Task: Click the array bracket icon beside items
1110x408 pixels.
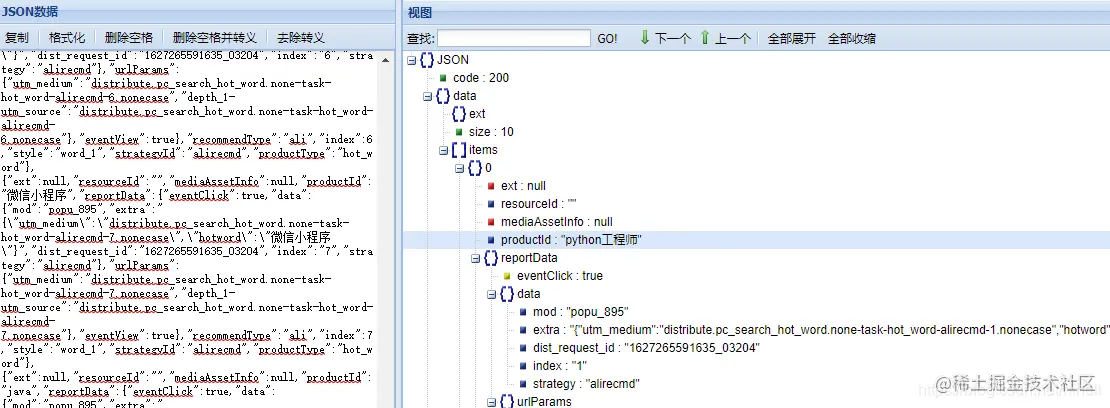Action: point(459,150)
